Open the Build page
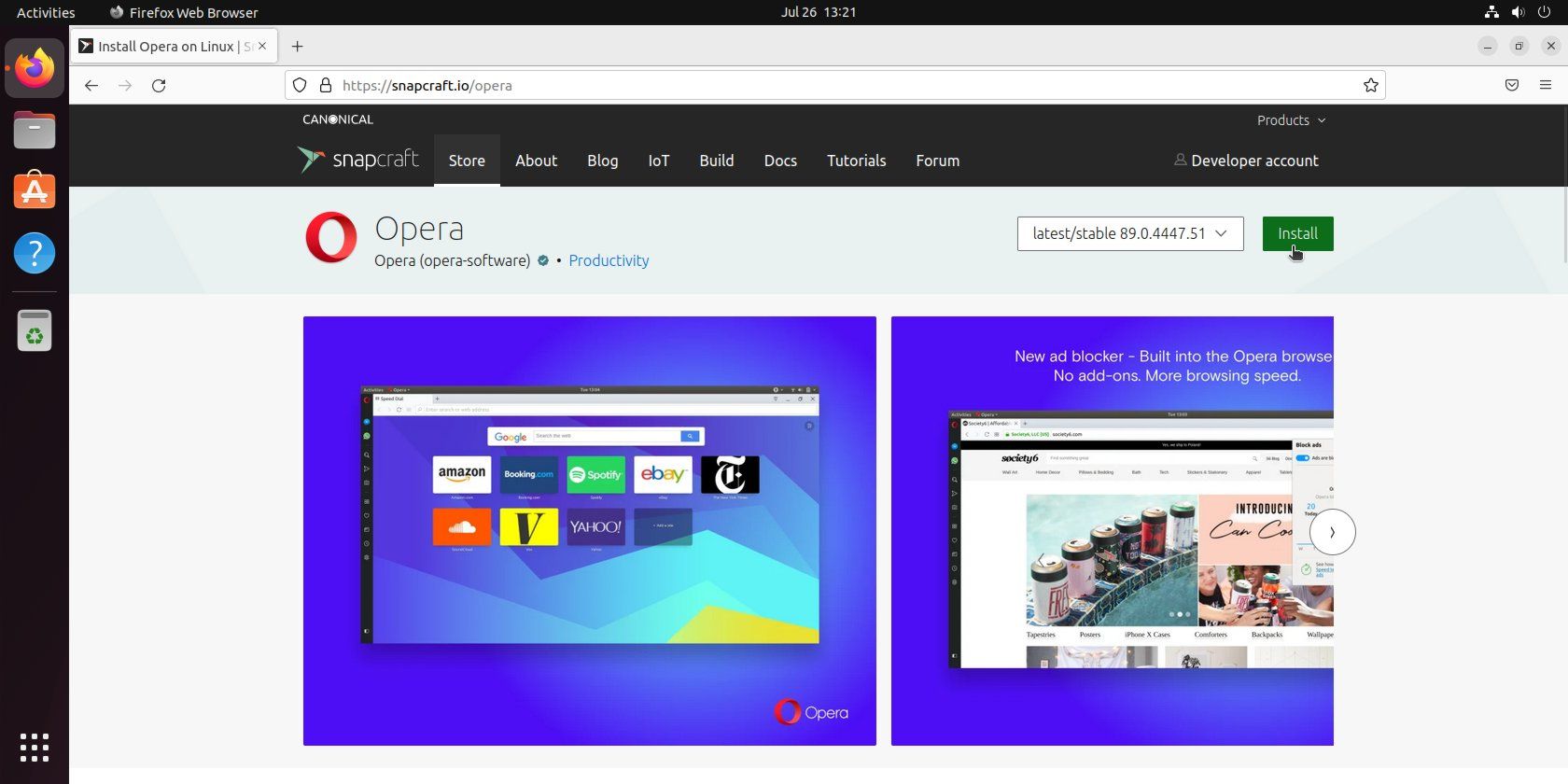Screen dimensions: 1568x784 (717, 161)
